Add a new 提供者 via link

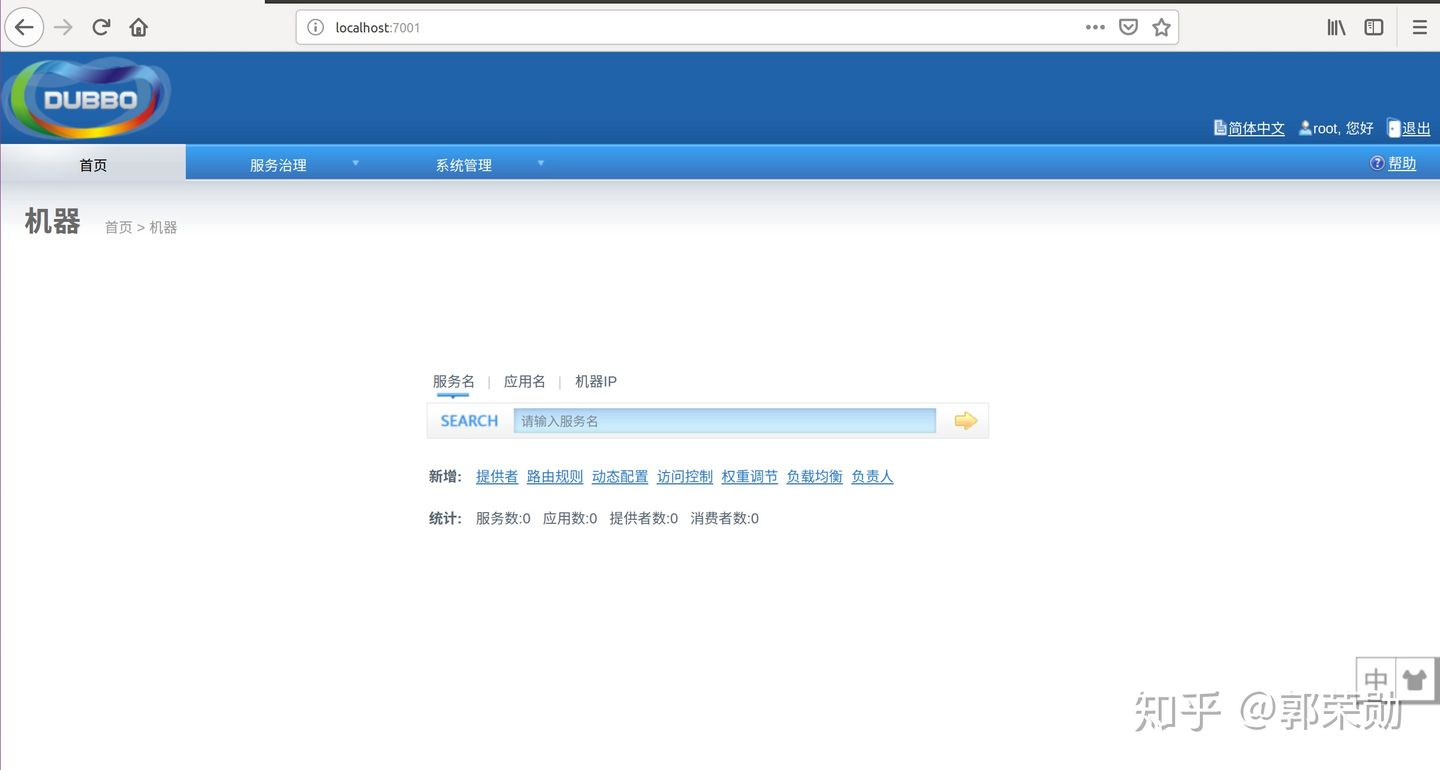(497, 477)
